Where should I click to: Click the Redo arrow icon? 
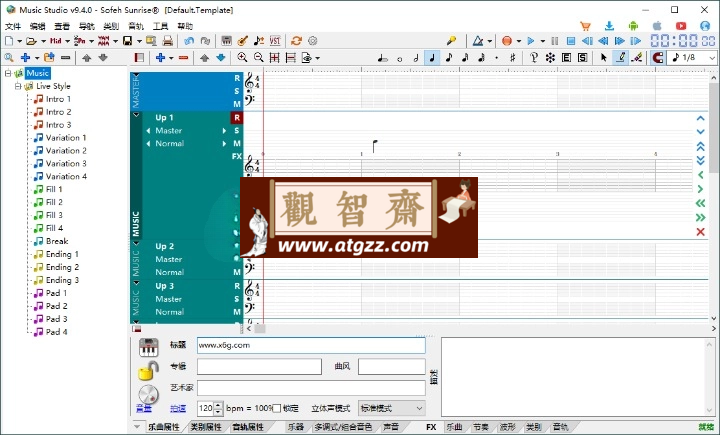pos(205,41)
